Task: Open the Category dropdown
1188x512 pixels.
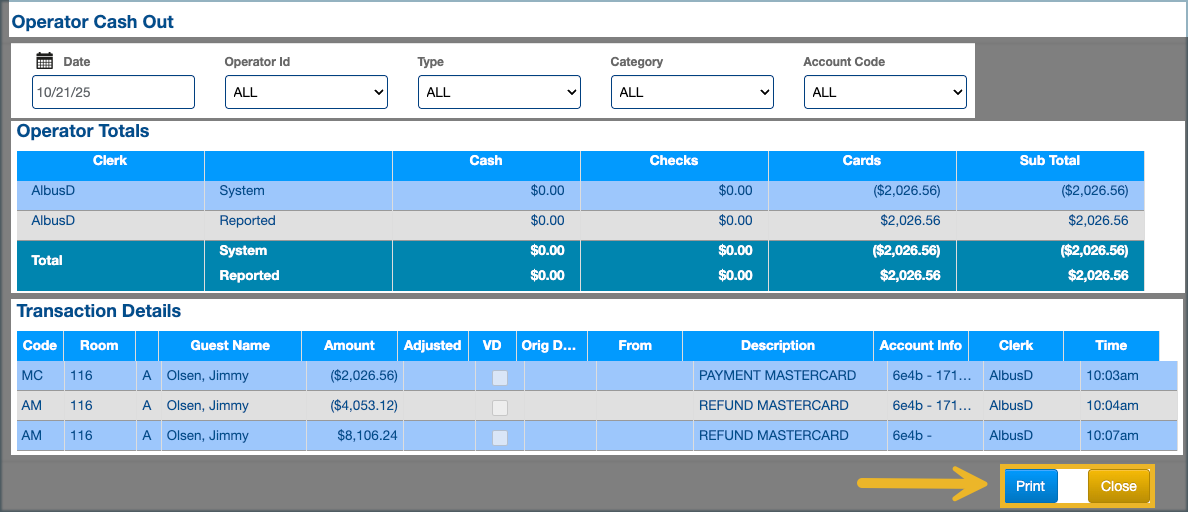Action: [x=691, y=92]
